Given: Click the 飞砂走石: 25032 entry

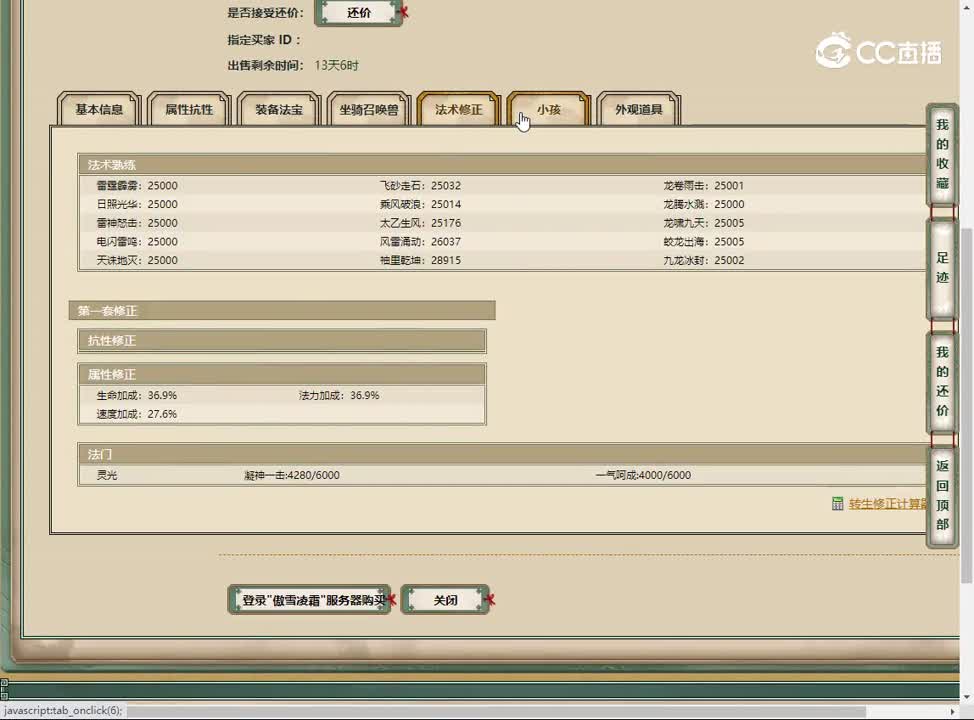Looking at the screenshot, I should tap(421, 186).
